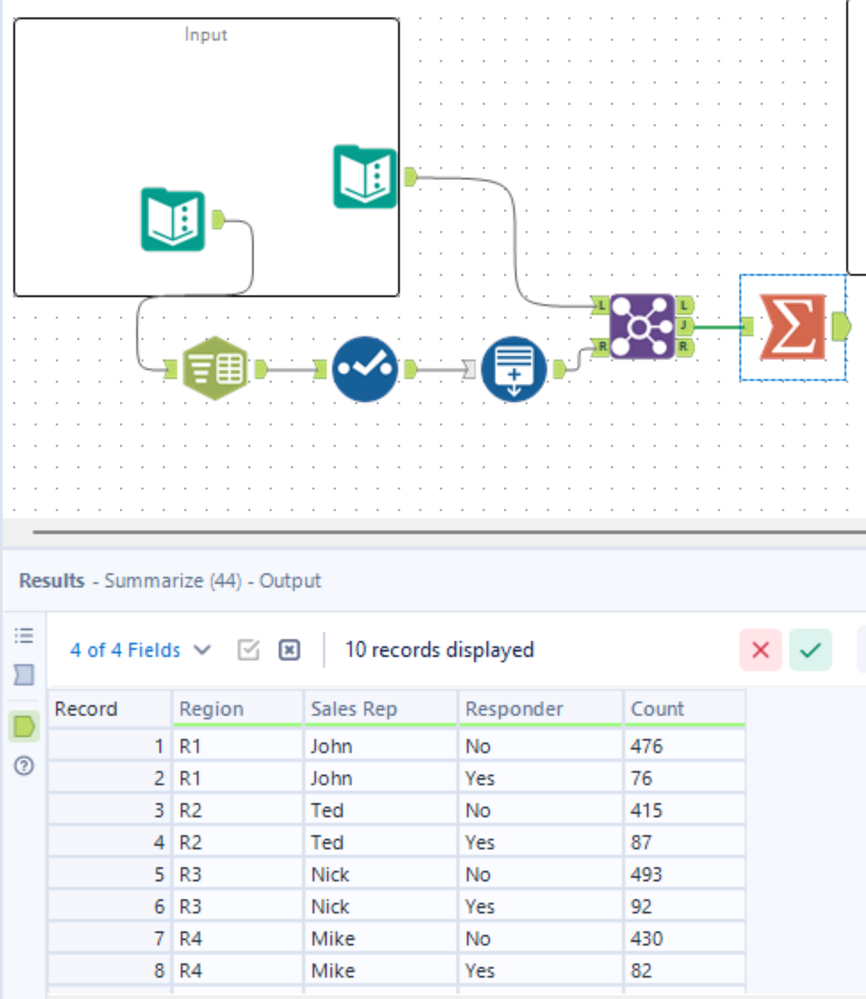Click the green checkmark apply button
The height and width of the screenshot is (999, 866).
(x=810, y=650)
